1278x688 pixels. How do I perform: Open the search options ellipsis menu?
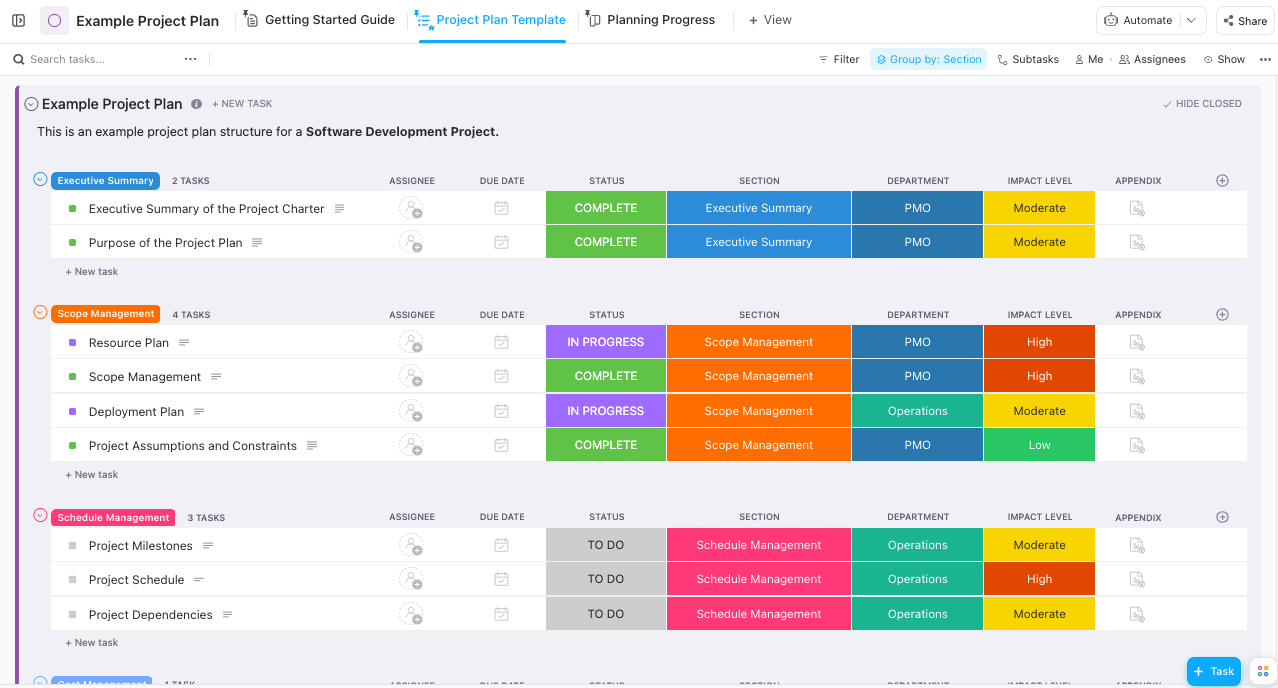pyautogui.click(x=190, y=59)
